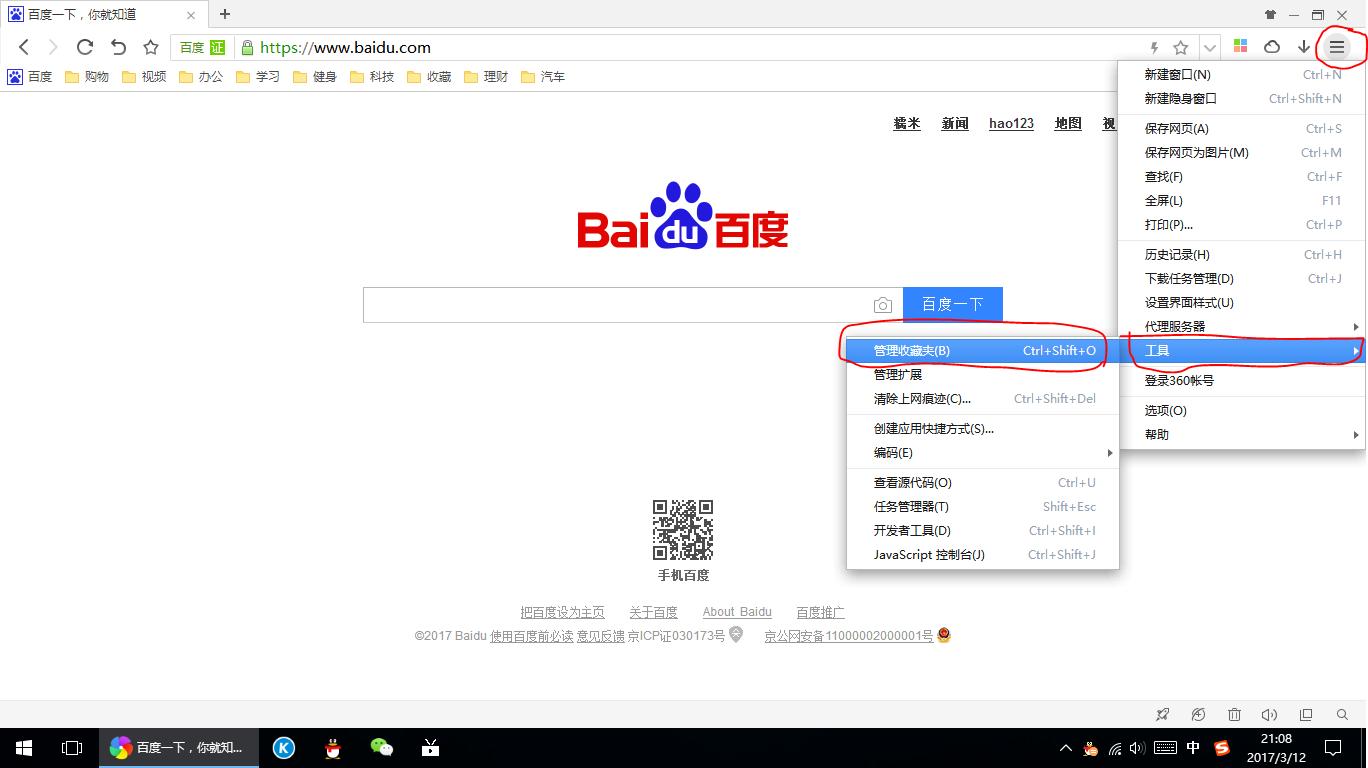
Task: Open cloud sync via the cloud icon
Action: tap(1271, 47)
